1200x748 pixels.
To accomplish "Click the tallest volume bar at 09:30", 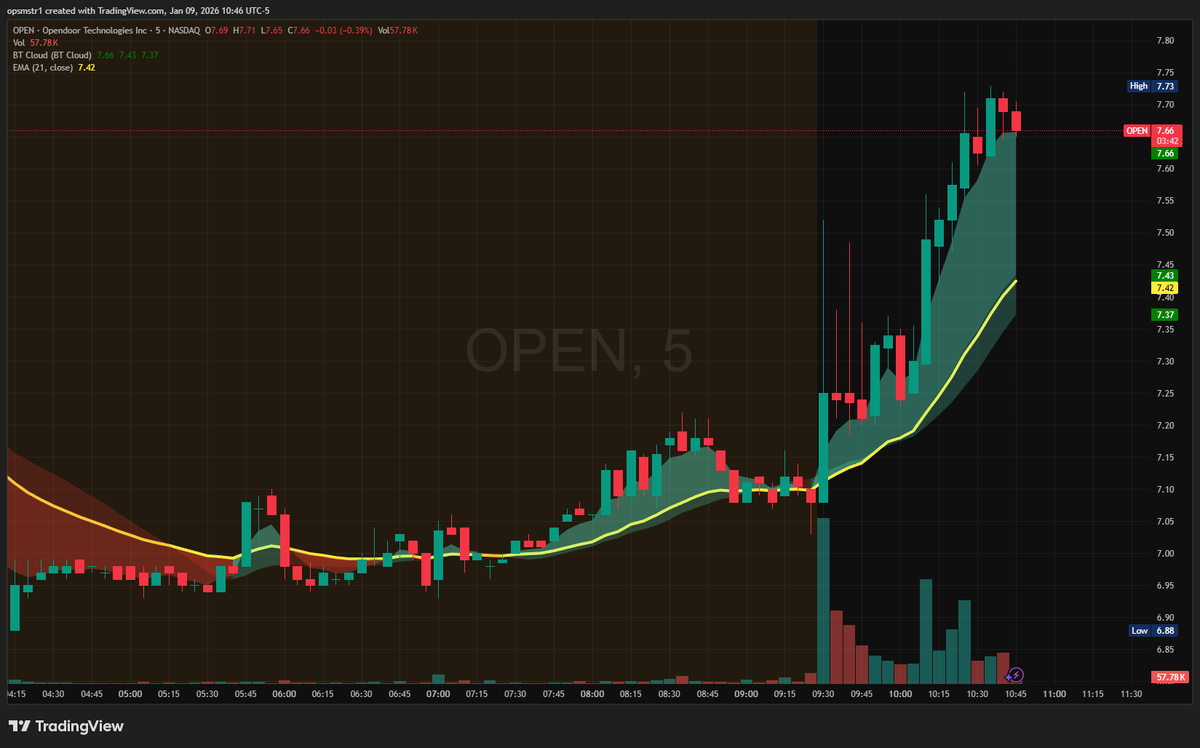I will [824, 600].
